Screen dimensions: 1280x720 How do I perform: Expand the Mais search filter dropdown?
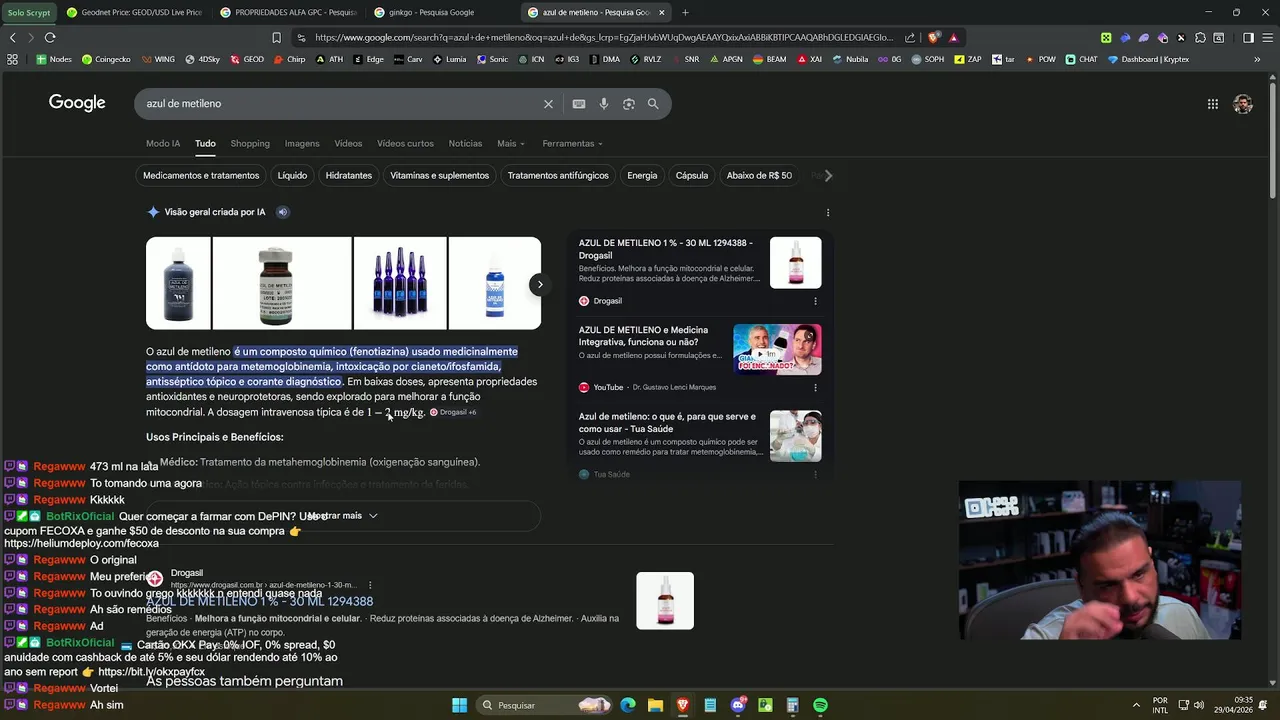point(511,143)
